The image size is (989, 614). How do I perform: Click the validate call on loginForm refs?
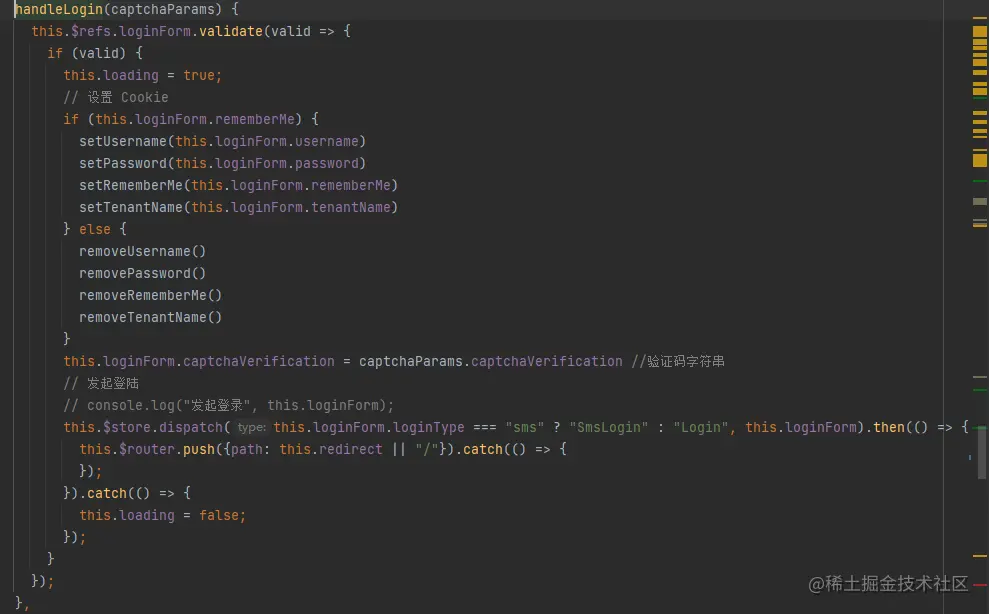point(231,32)
